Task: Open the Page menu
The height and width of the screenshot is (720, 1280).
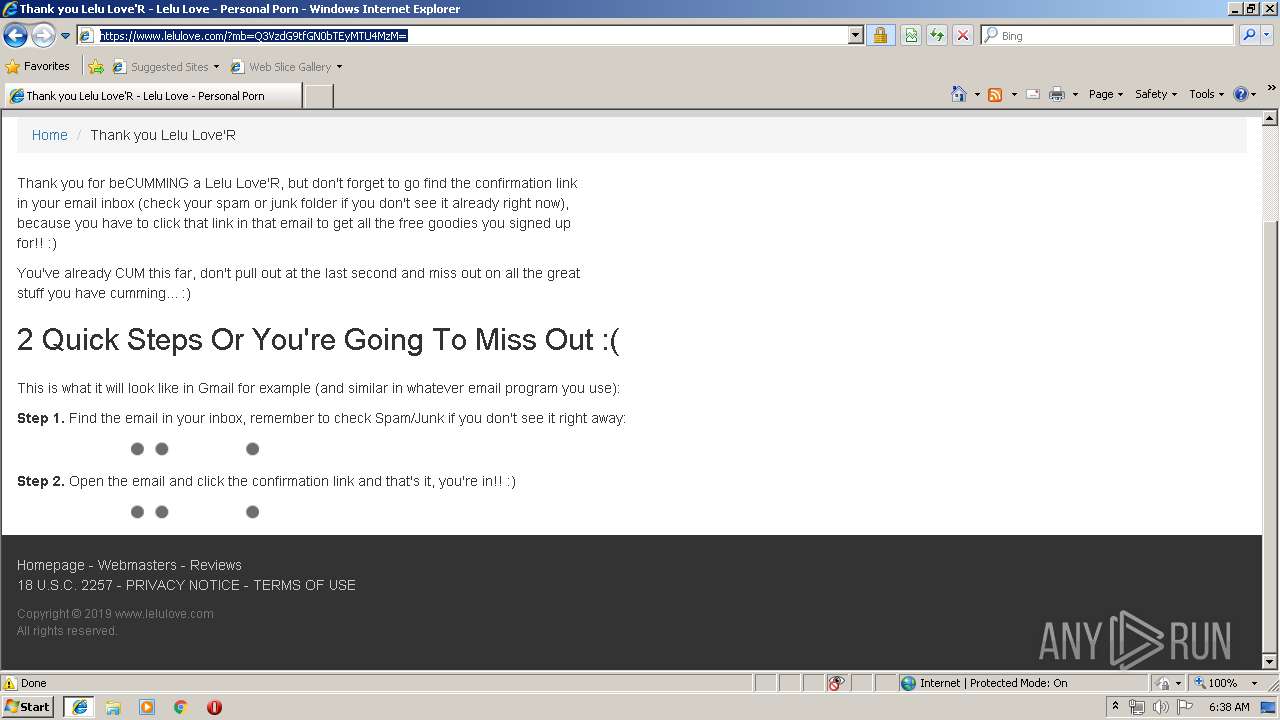Action: (1105, 94)
